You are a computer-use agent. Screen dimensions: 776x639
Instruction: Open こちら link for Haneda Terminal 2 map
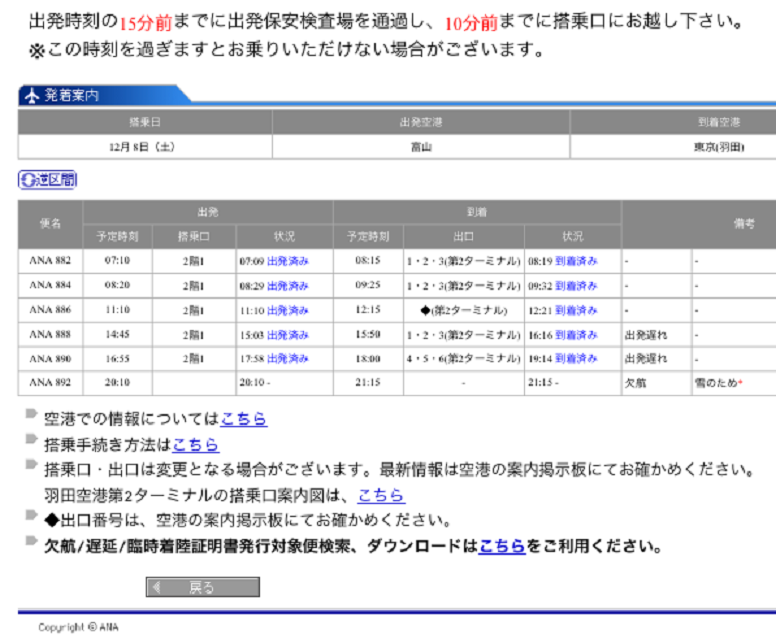tap(381, 495)
